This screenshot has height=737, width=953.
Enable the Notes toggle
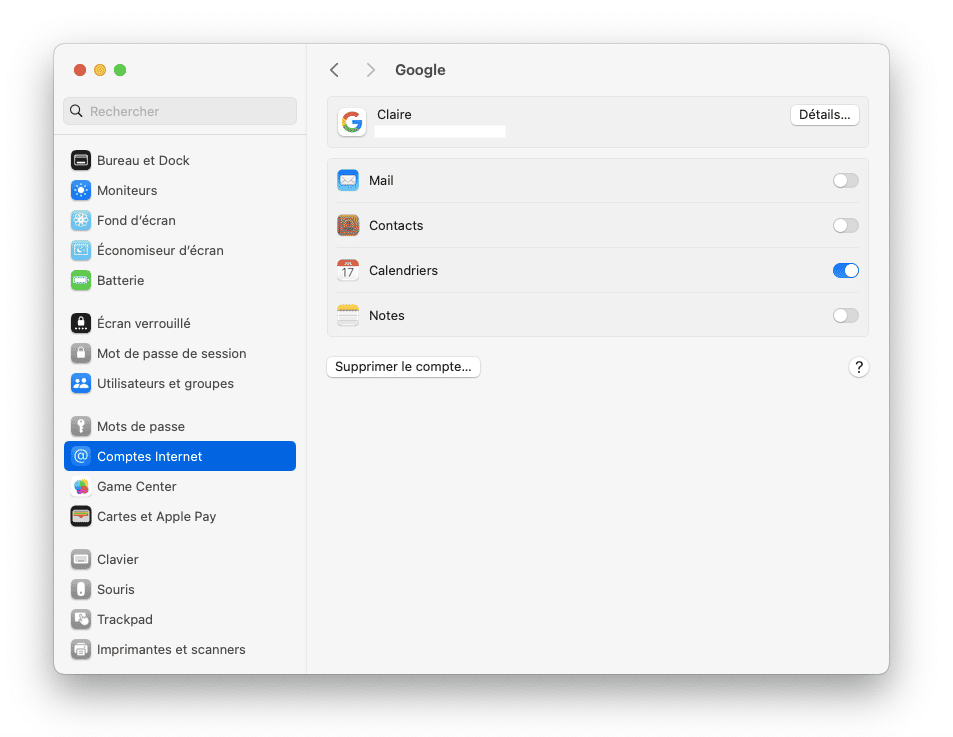tap(845, 315)
